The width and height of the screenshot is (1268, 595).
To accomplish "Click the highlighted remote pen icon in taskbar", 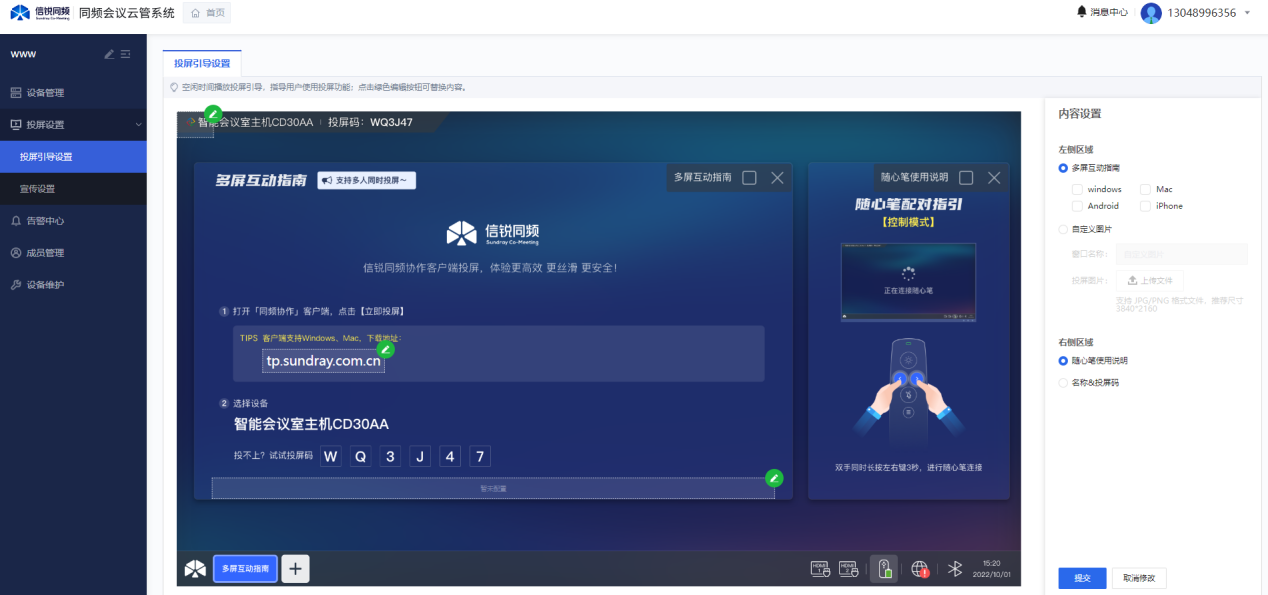I will click(x=884, y=569).
